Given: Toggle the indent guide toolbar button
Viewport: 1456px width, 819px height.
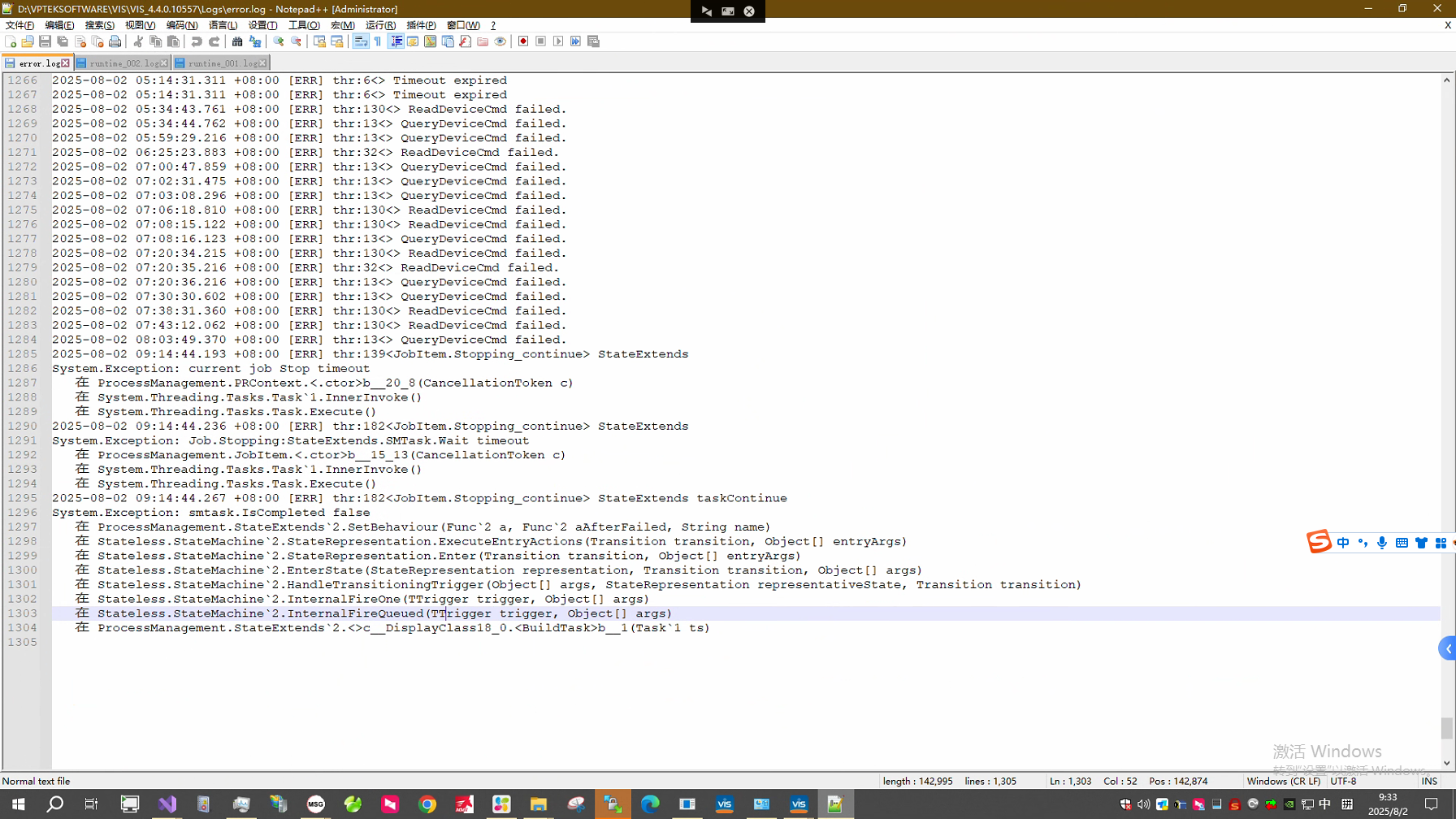Looking at the screenshot, I should (x=396, y=41).
